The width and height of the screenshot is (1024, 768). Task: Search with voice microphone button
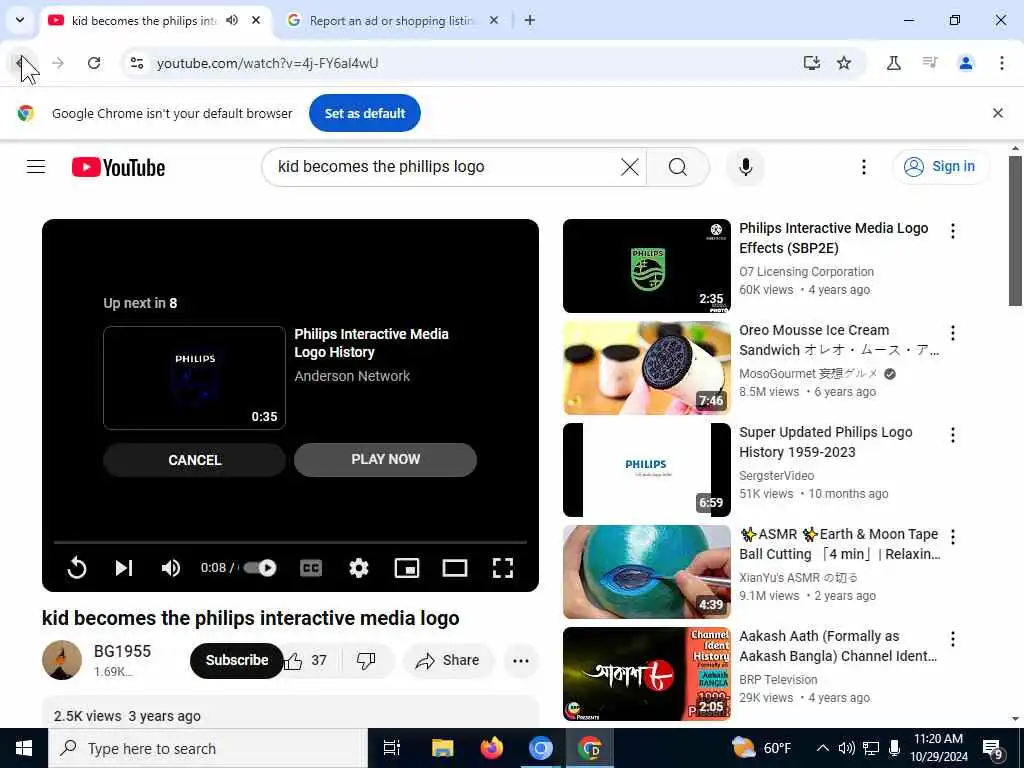[x=745, y=167]
